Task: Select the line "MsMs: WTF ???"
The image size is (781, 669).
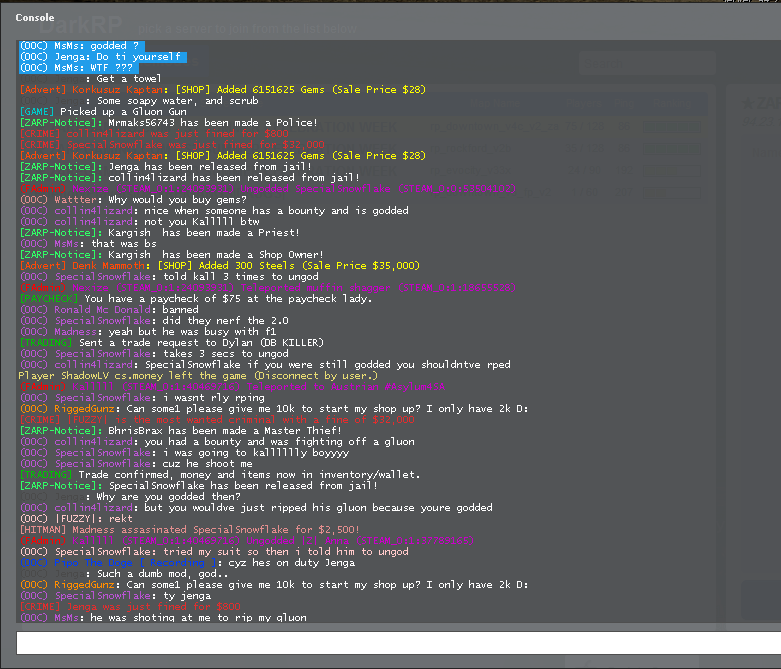Action: 79,68
